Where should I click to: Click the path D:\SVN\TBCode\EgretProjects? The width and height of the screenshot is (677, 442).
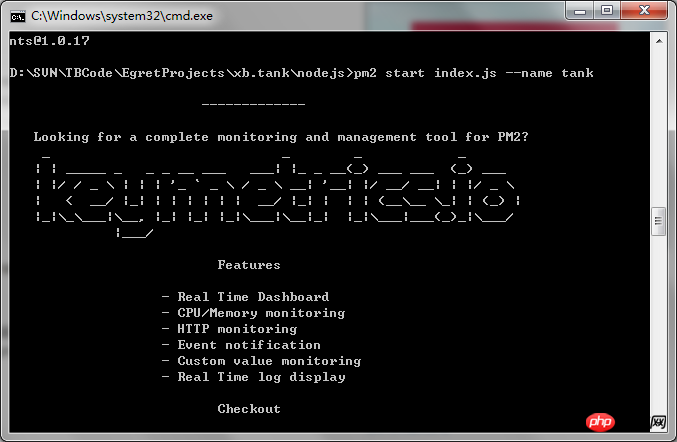[x=117, y=73]
